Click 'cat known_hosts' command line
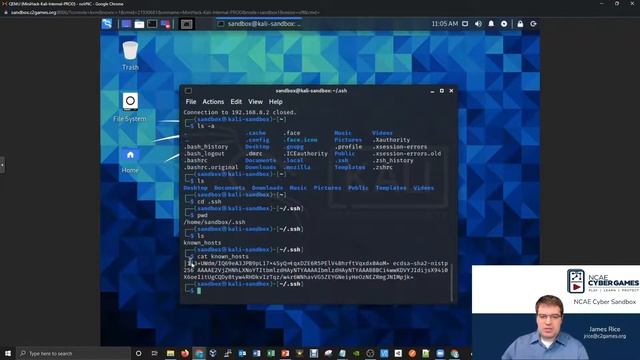This screenshot has width=640, height=360. 223,256
